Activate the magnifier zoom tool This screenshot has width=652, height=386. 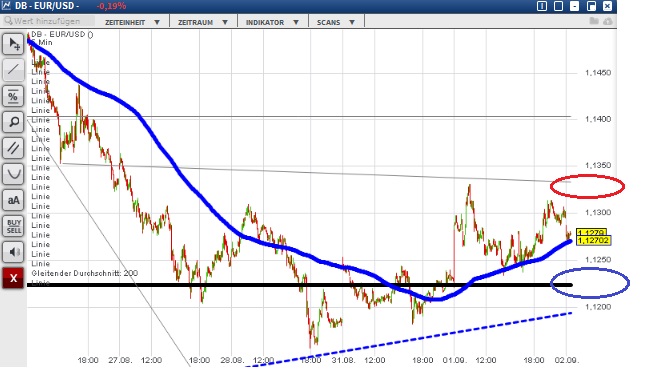pyautogui.click(x=13, y=122)
